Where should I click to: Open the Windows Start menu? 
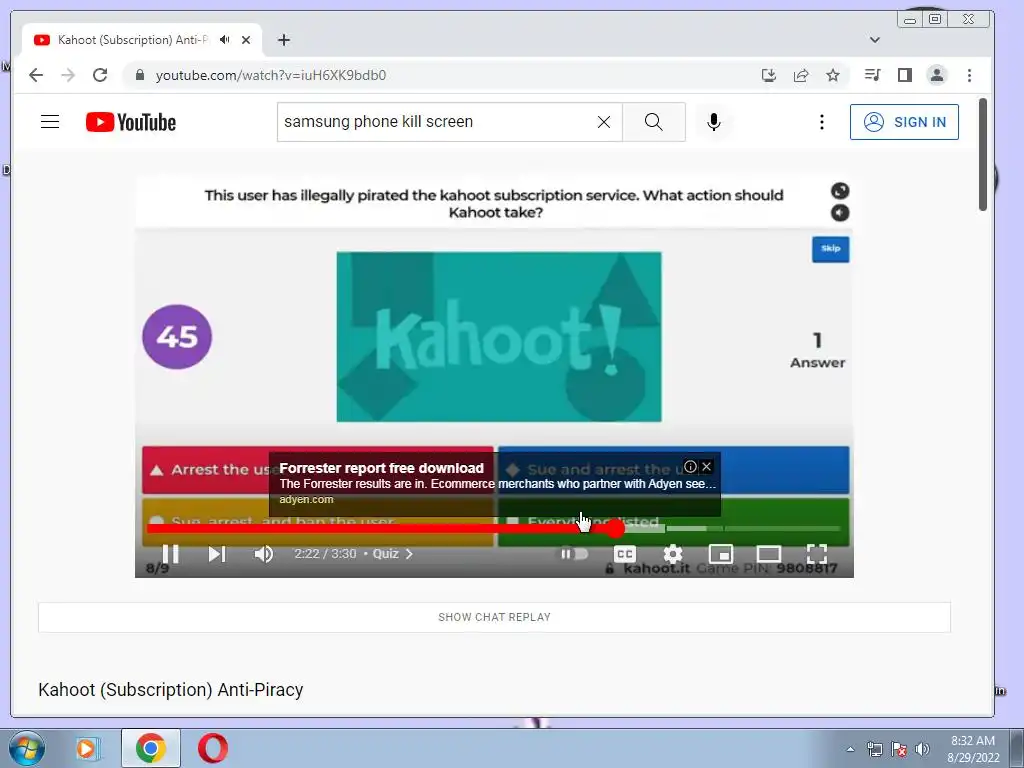27,748
